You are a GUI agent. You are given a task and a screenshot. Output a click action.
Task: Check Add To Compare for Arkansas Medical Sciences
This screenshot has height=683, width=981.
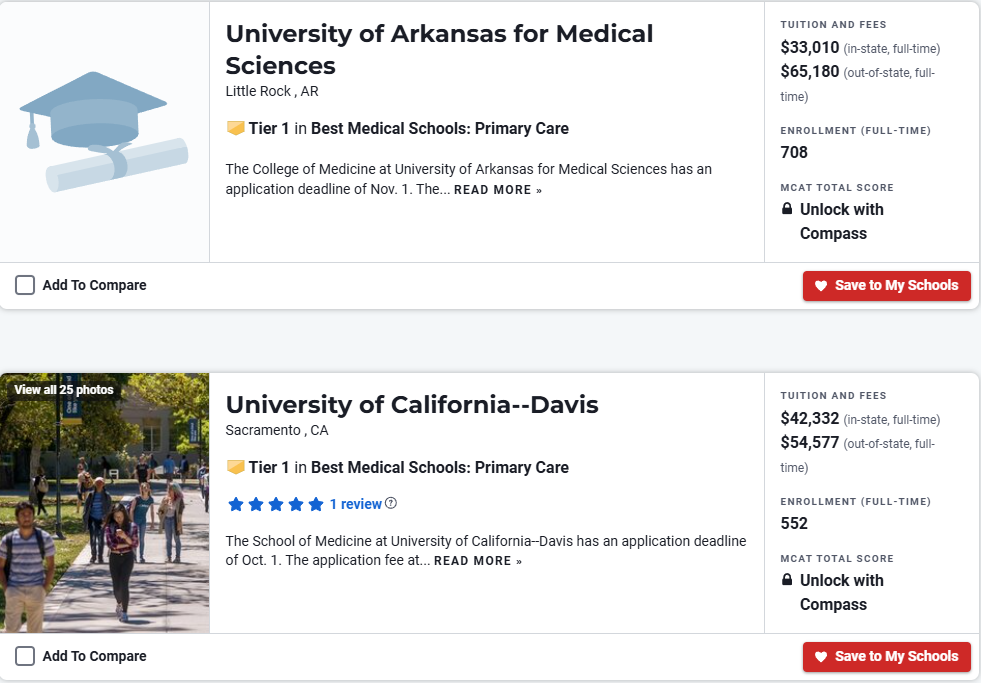point(25,286)
